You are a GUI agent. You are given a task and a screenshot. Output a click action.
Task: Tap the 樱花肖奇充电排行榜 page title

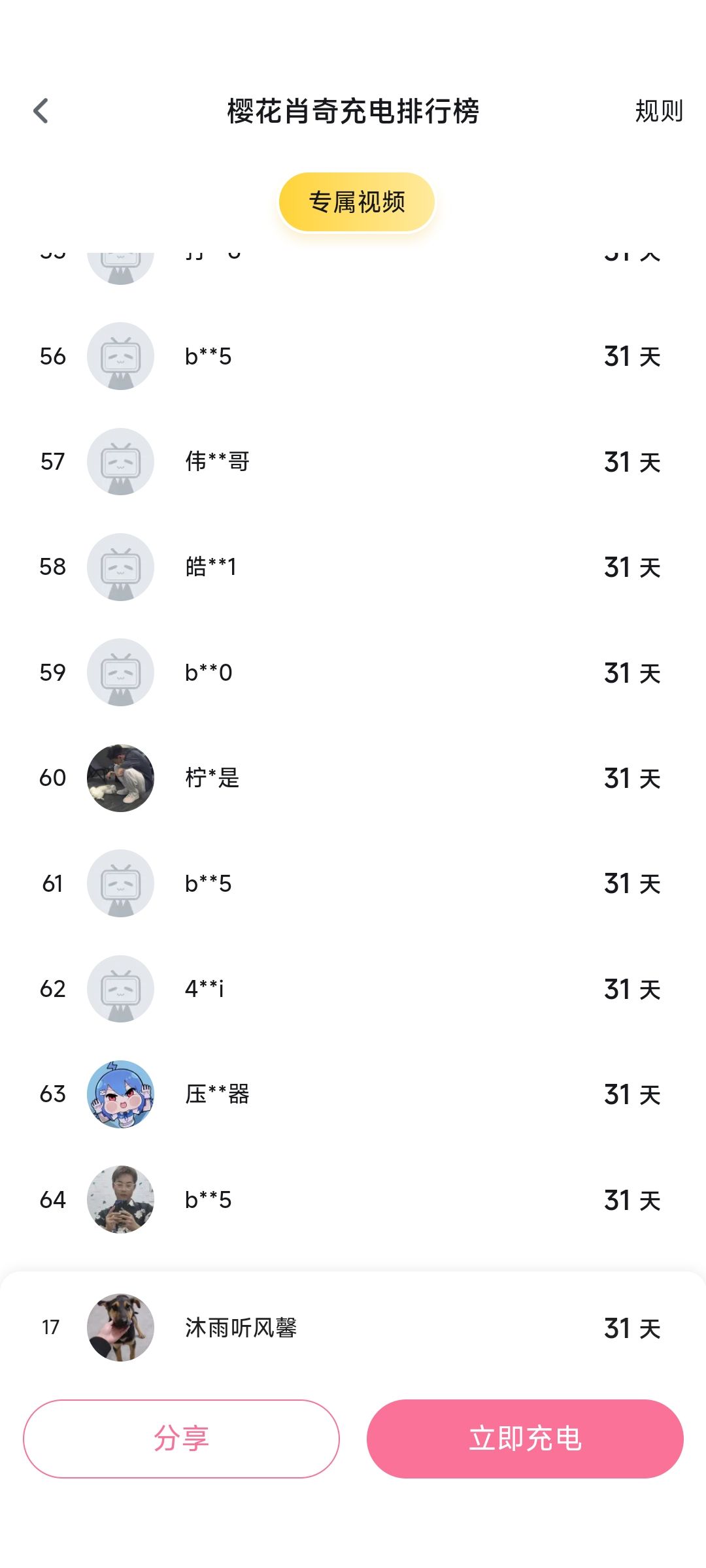(353, 111)
